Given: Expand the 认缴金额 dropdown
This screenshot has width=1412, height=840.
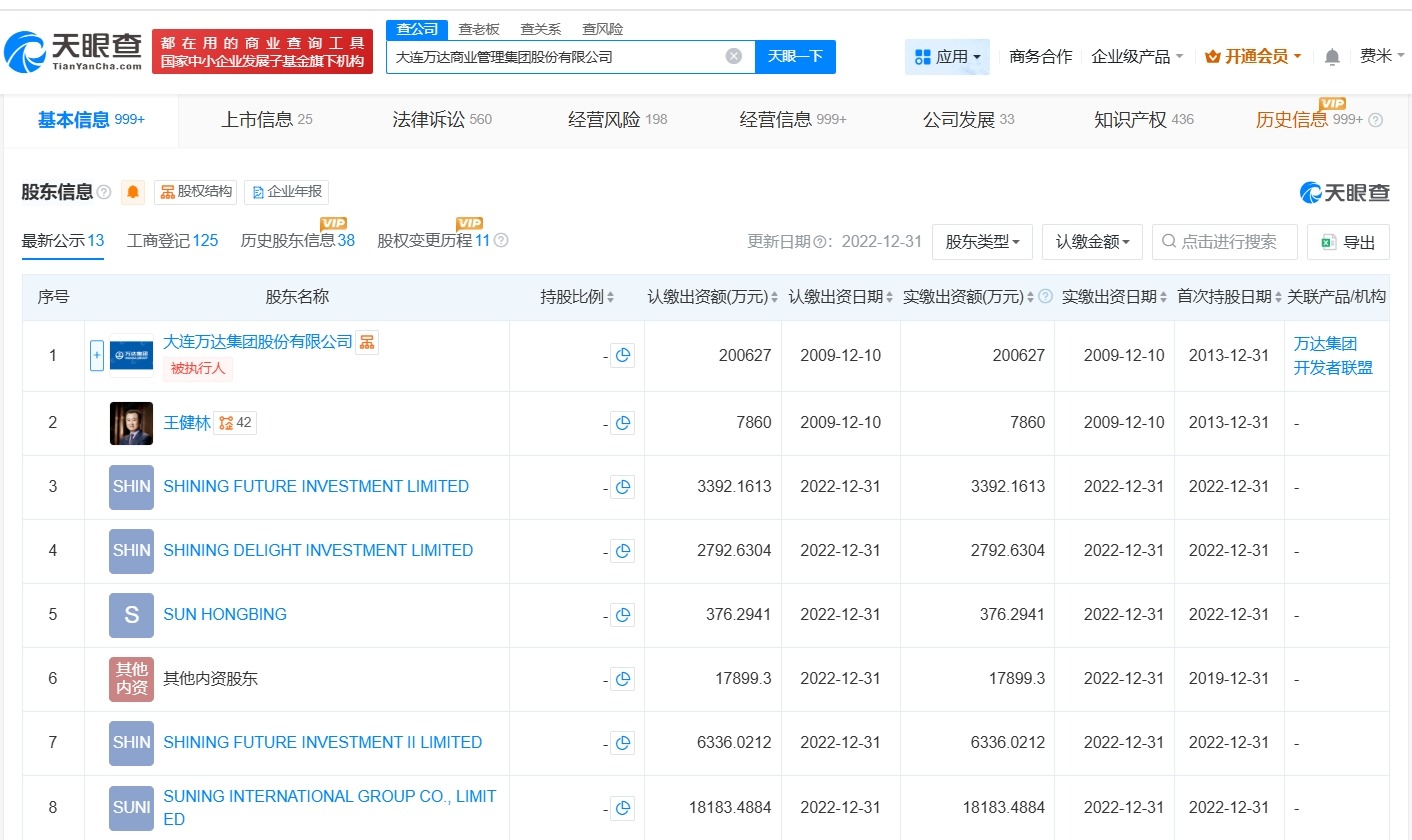Looking at the screenshot, I should tap(1092, 241).
